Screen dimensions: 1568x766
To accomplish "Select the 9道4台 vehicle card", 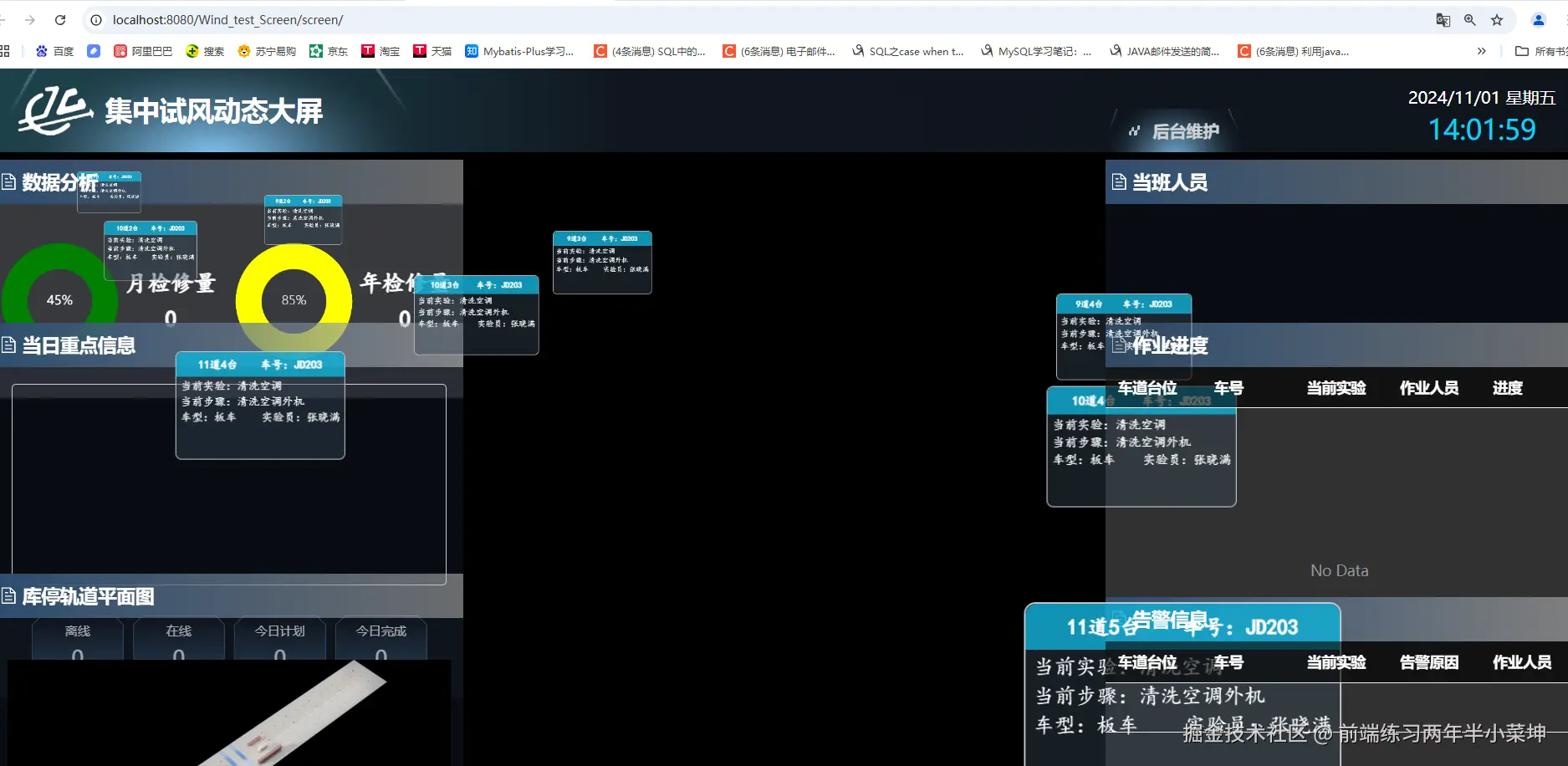I will point(1124,336).
